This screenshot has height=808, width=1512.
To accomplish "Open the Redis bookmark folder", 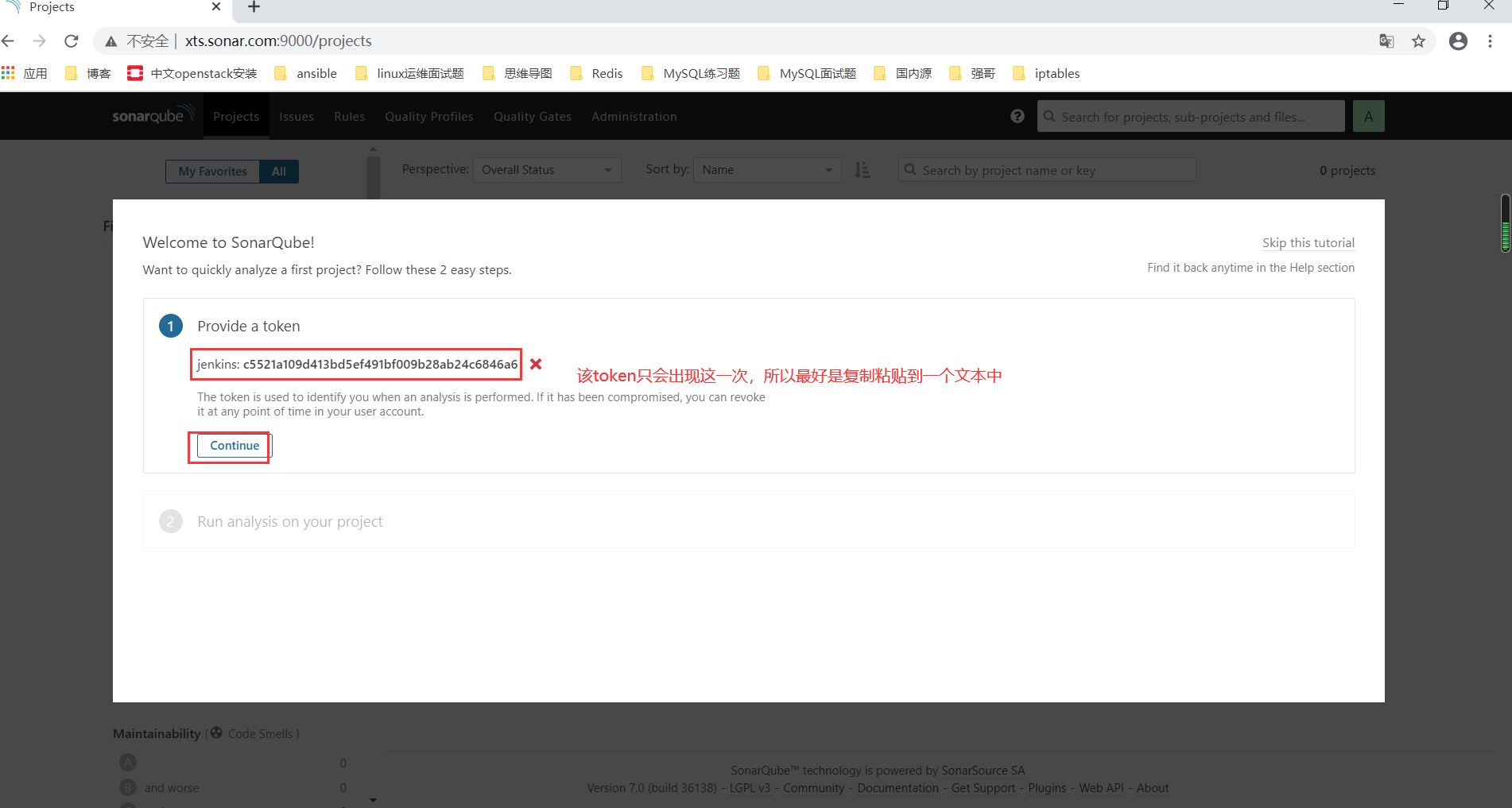I will tap(596, 73).
